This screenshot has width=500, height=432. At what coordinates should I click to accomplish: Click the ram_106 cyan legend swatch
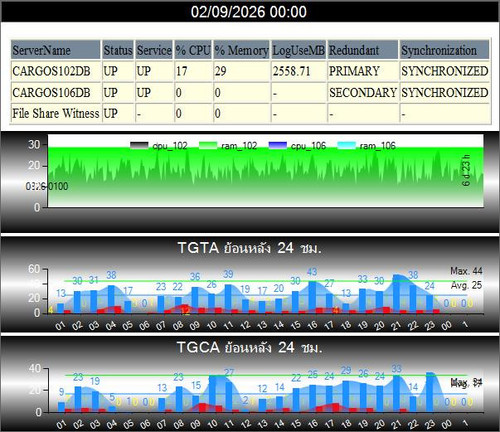pos(347,146)
